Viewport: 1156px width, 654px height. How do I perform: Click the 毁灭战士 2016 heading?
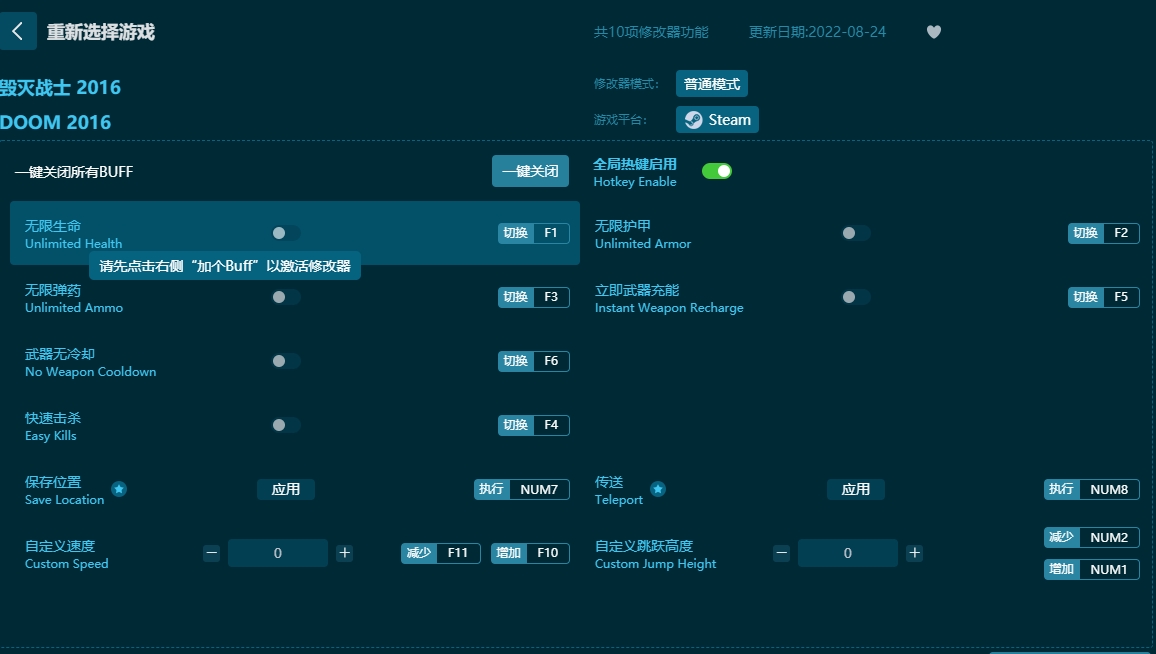click(x=60, y=88)
